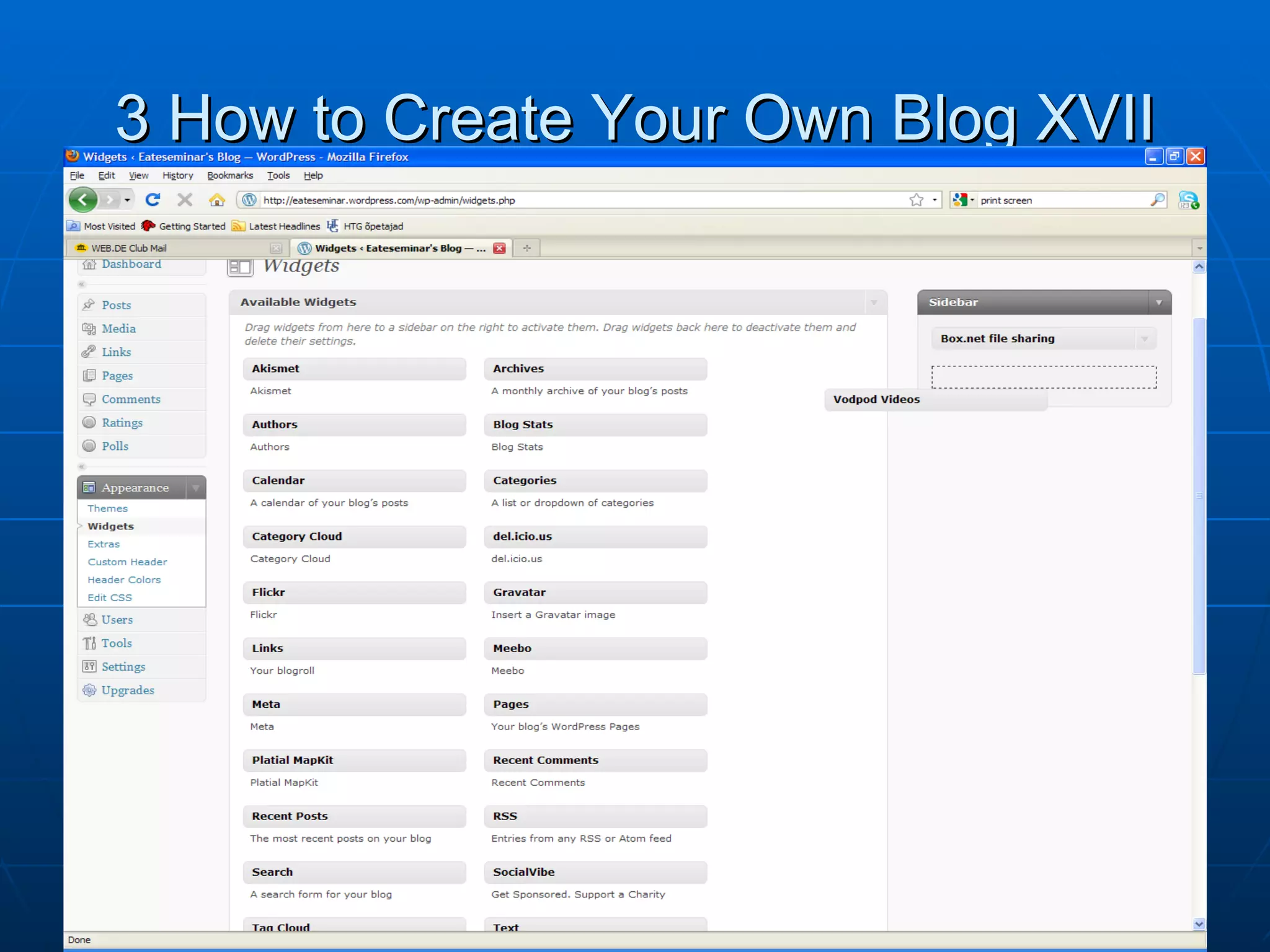
Task: Click the Upgrades icon in sidebar
Action: pyautogui.click(x=89, y=690)
